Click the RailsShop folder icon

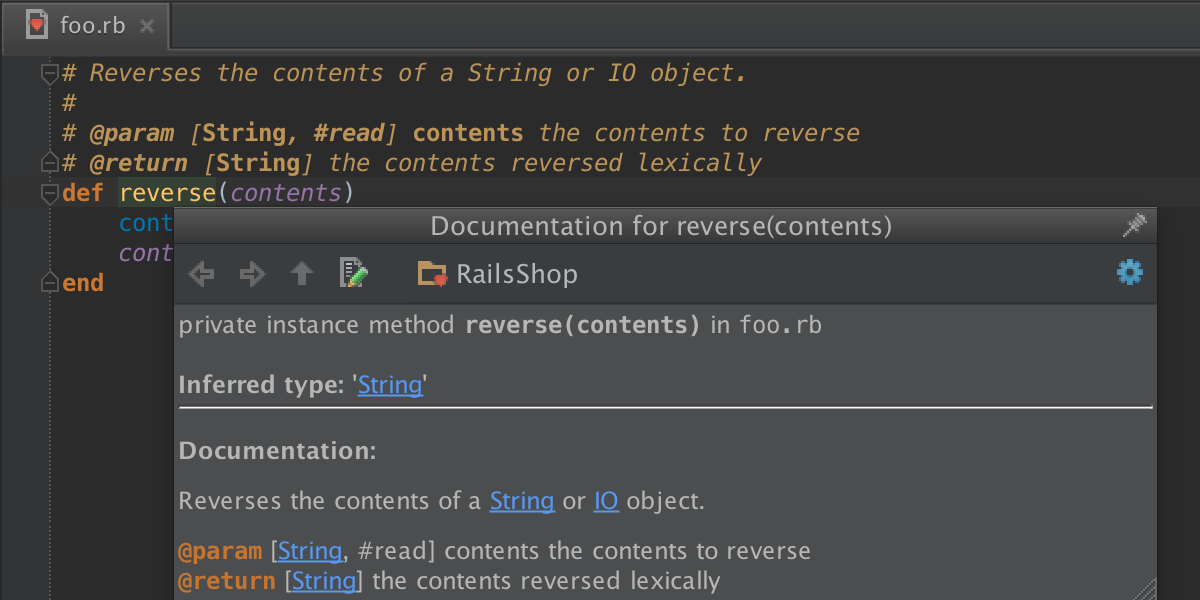click(432, 274)
